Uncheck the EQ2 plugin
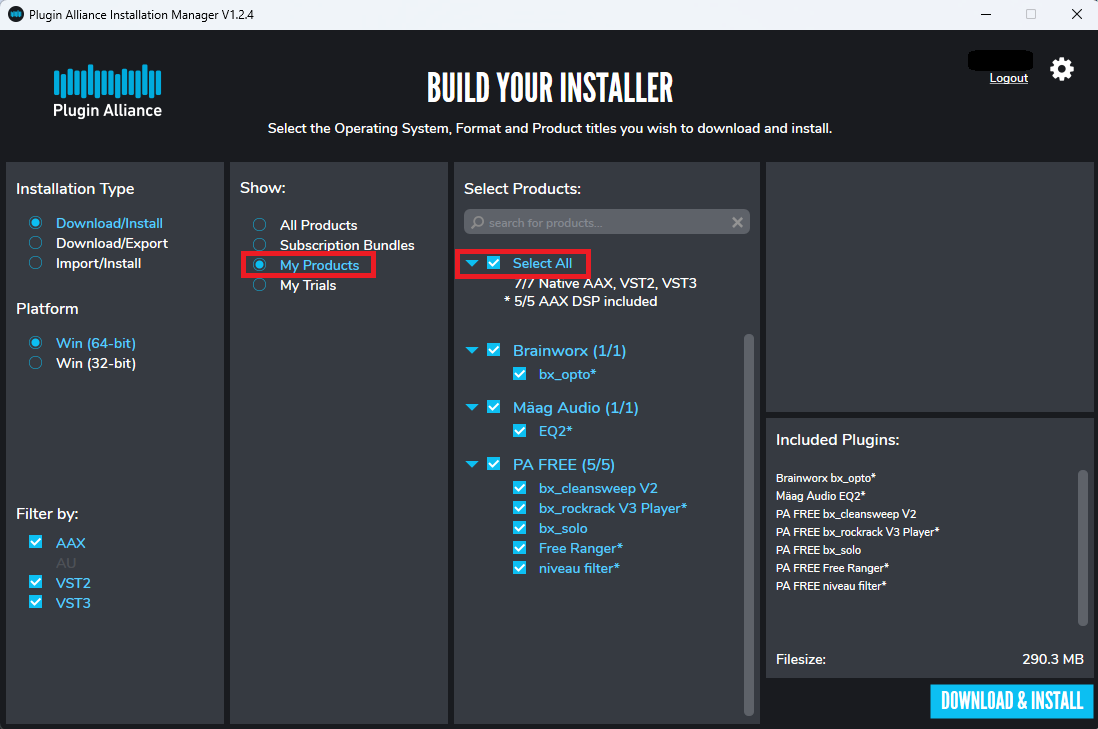 (520, 430)
